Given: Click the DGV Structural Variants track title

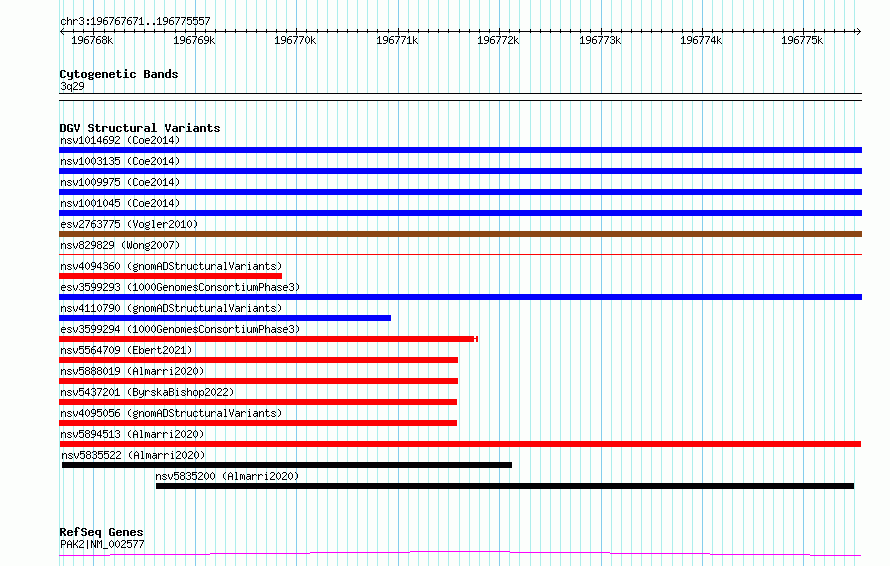Looking at the screenshot, I should tap(140, 128).
